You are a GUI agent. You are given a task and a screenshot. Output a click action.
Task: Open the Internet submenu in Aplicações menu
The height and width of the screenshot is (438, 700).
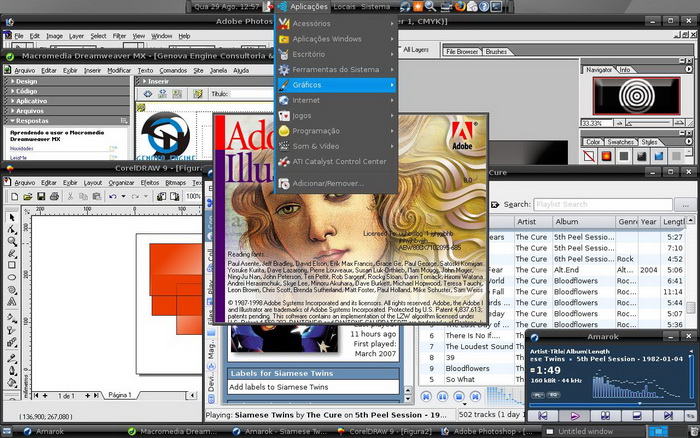[x=306, y=100]
